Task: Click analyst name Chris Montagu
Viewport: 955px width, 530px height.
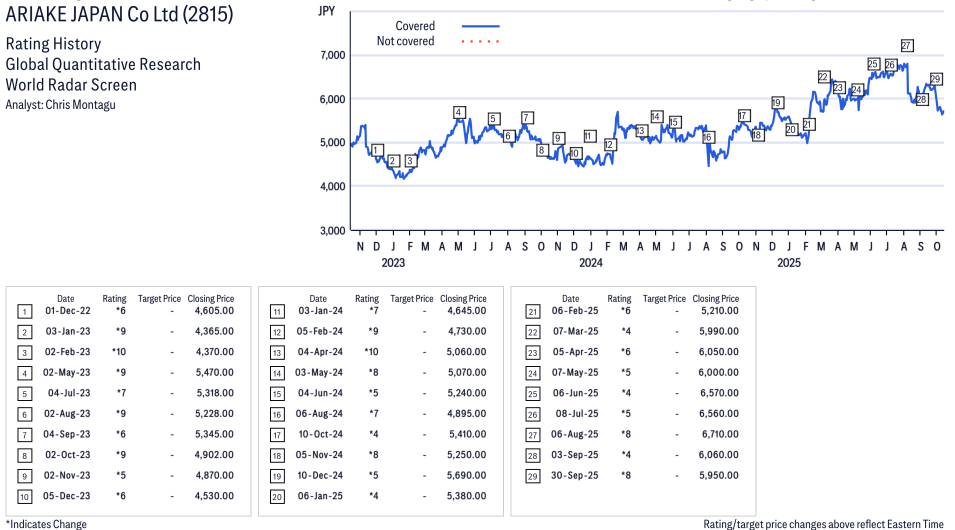Action: pyautogui.click(x=82, y=104)
